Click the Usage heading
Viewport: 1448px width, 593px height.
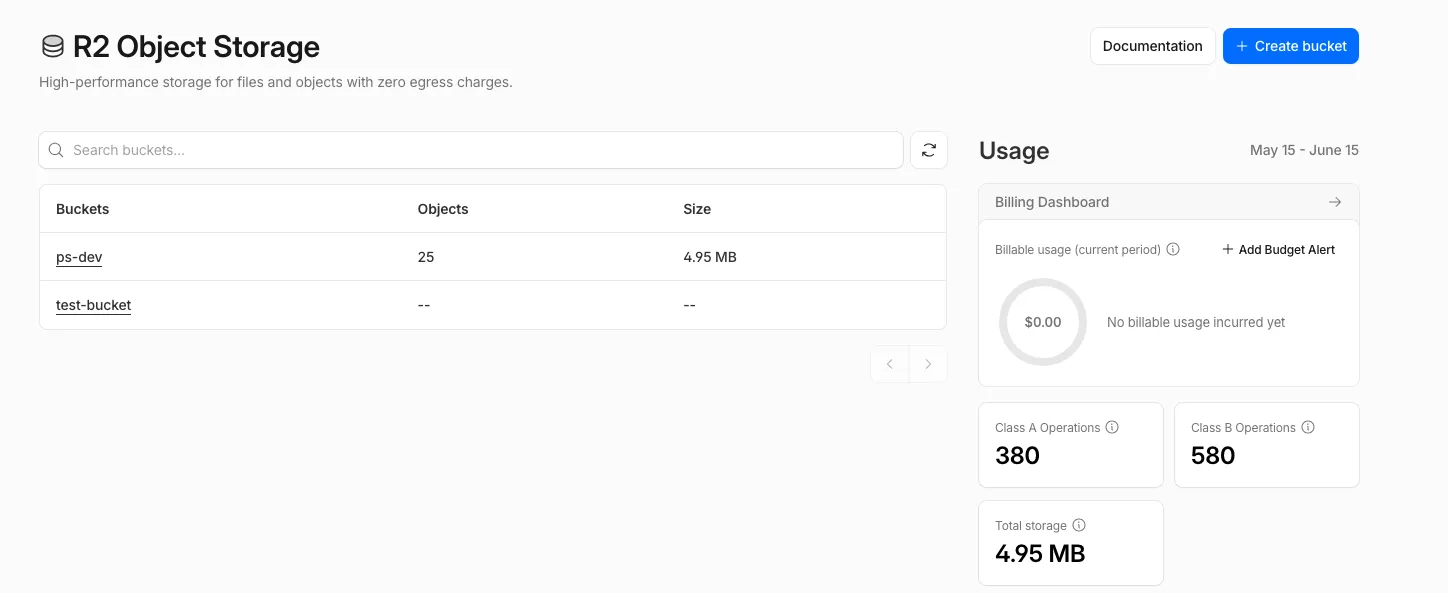1014,151
